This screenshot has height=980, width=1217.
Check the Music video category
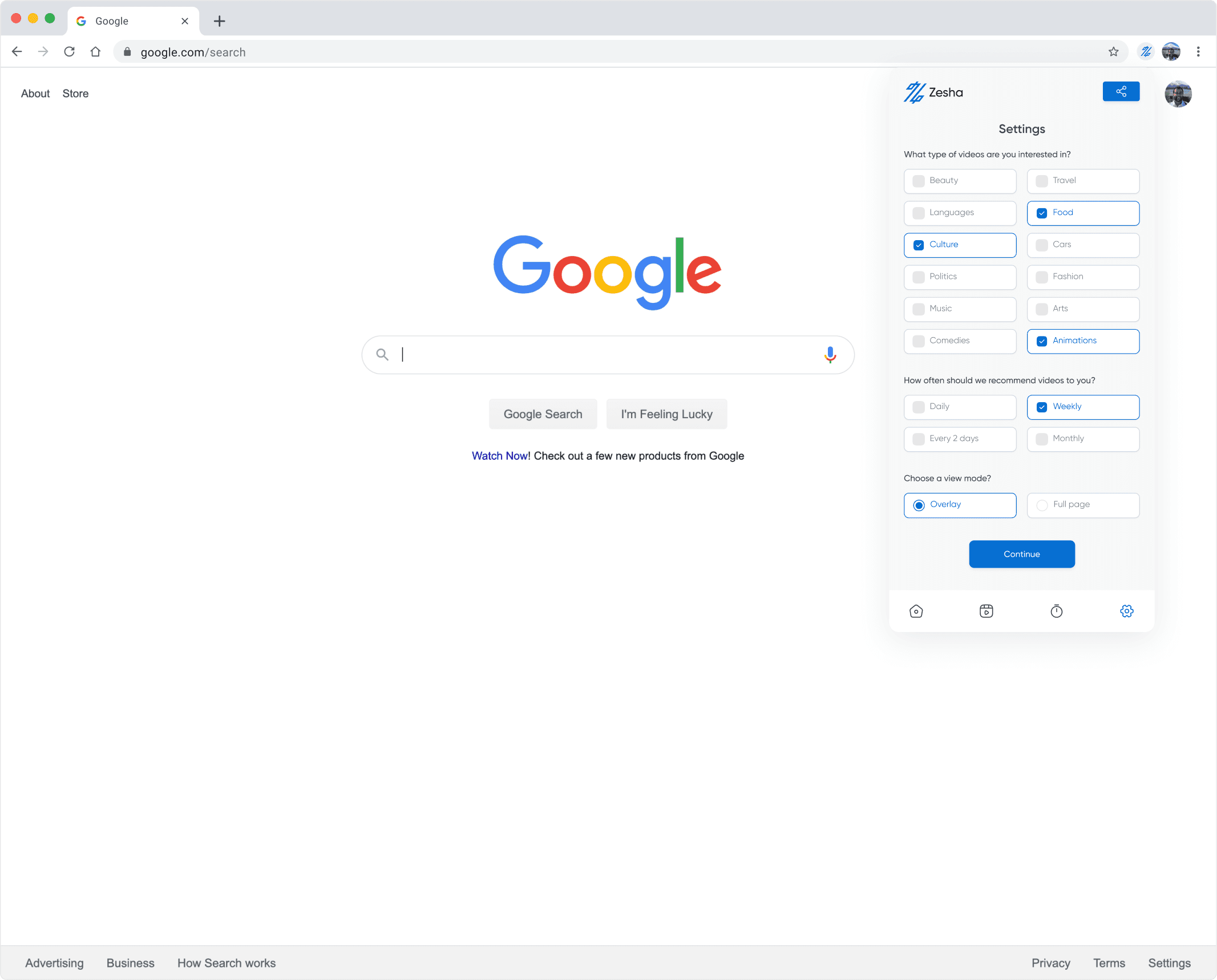[960, 309]
